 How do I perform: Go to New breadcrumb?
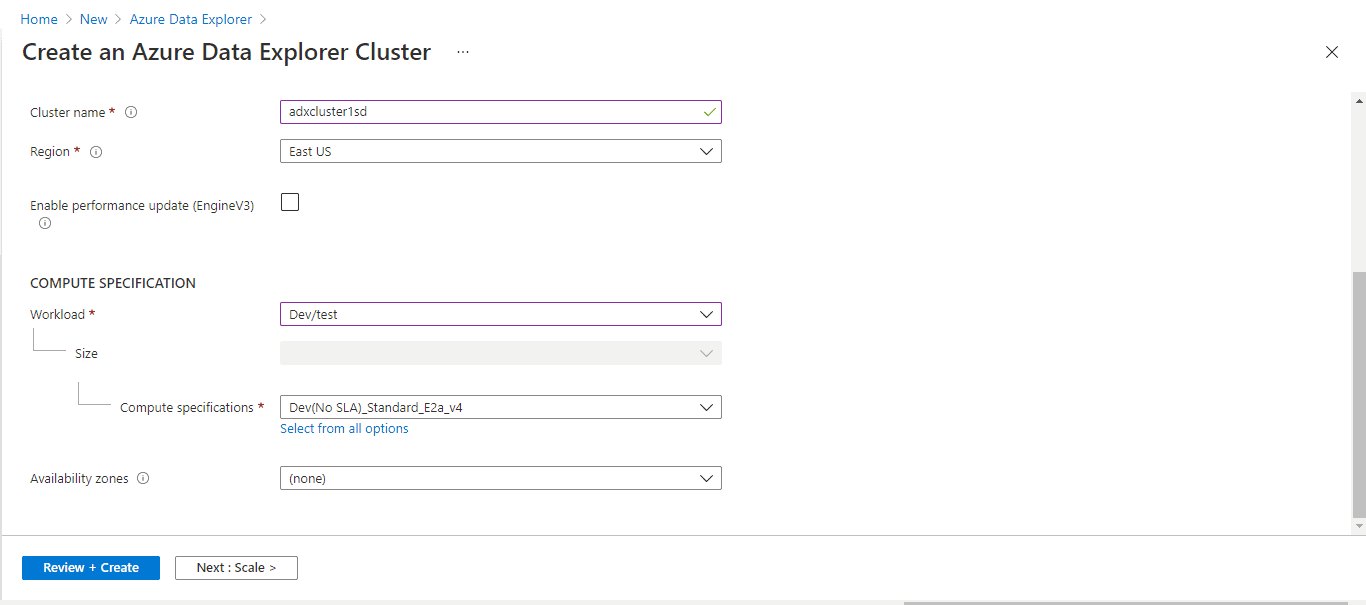coord(94,19)
